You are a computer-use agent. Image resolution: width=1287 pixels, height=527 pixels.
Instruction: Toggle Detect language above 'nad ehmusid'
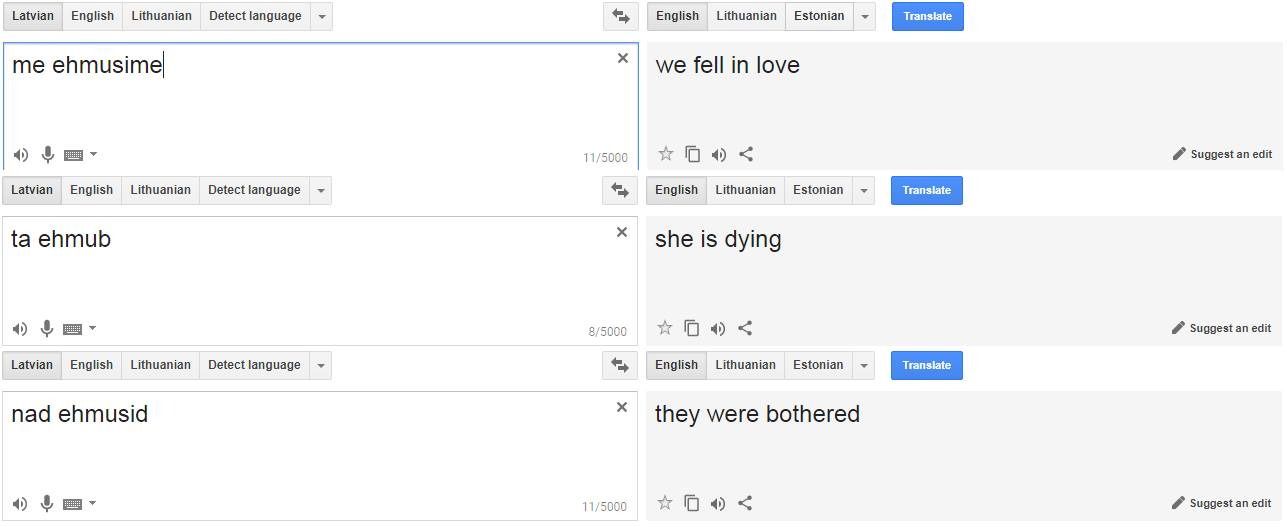(x=254, y=365)
